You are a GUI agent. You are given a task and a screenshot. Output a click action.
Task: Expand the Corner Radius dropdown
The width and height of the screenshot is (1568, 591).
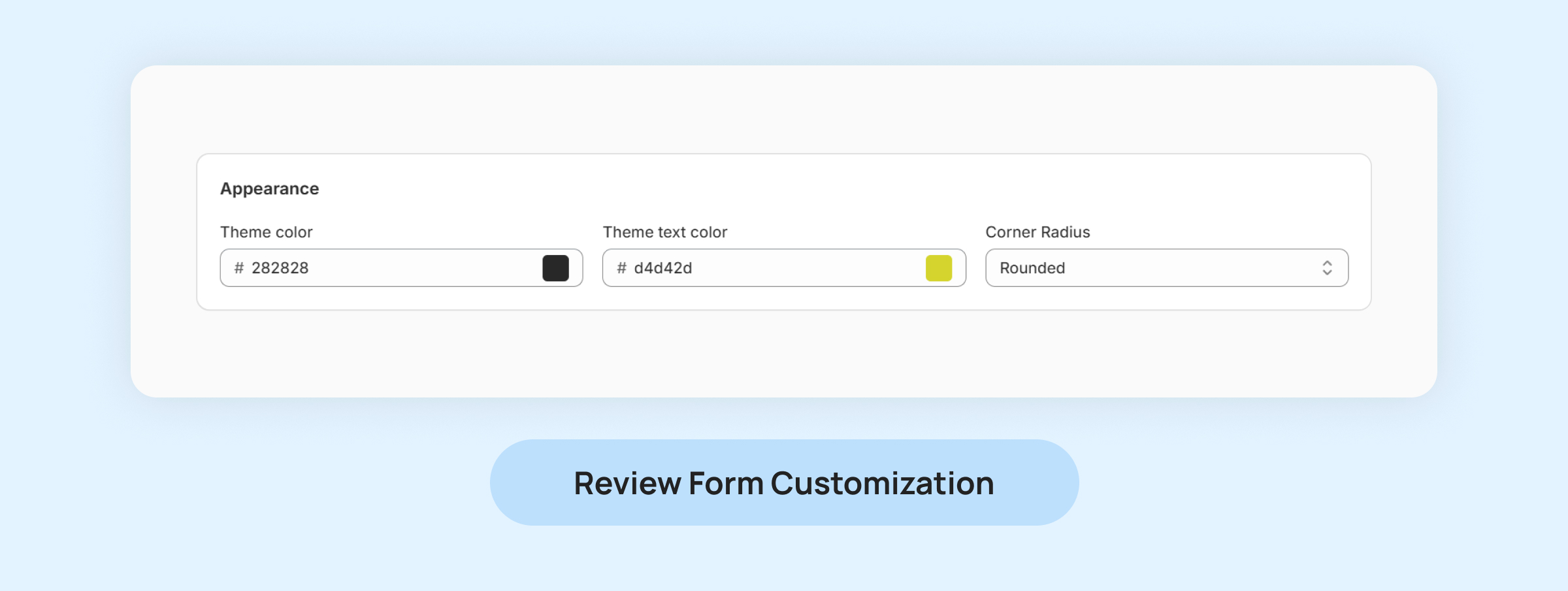coord(1166,268)
